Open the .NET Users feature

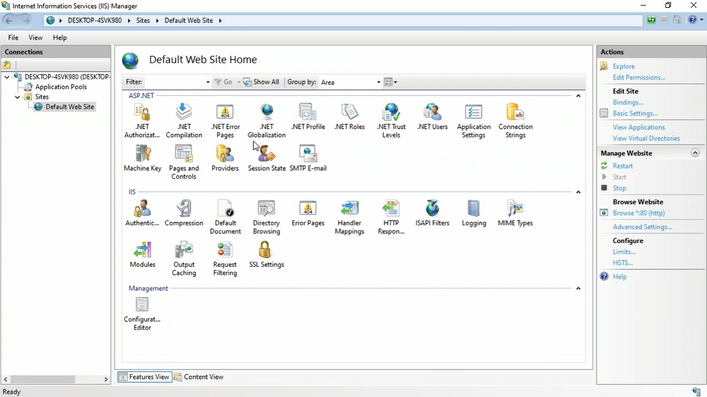coord(432,117)
